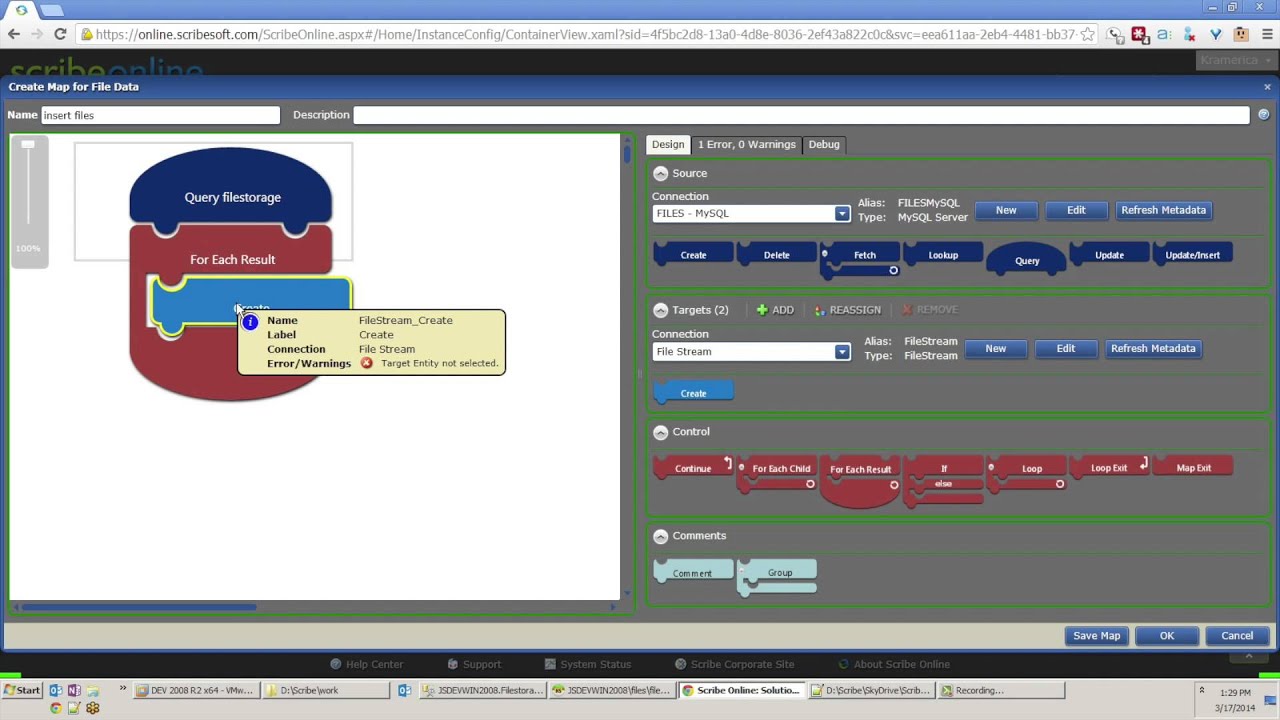Click the canvas horizontal scrollbar
Screen dimensions: 1280x720
pos(138,606)
